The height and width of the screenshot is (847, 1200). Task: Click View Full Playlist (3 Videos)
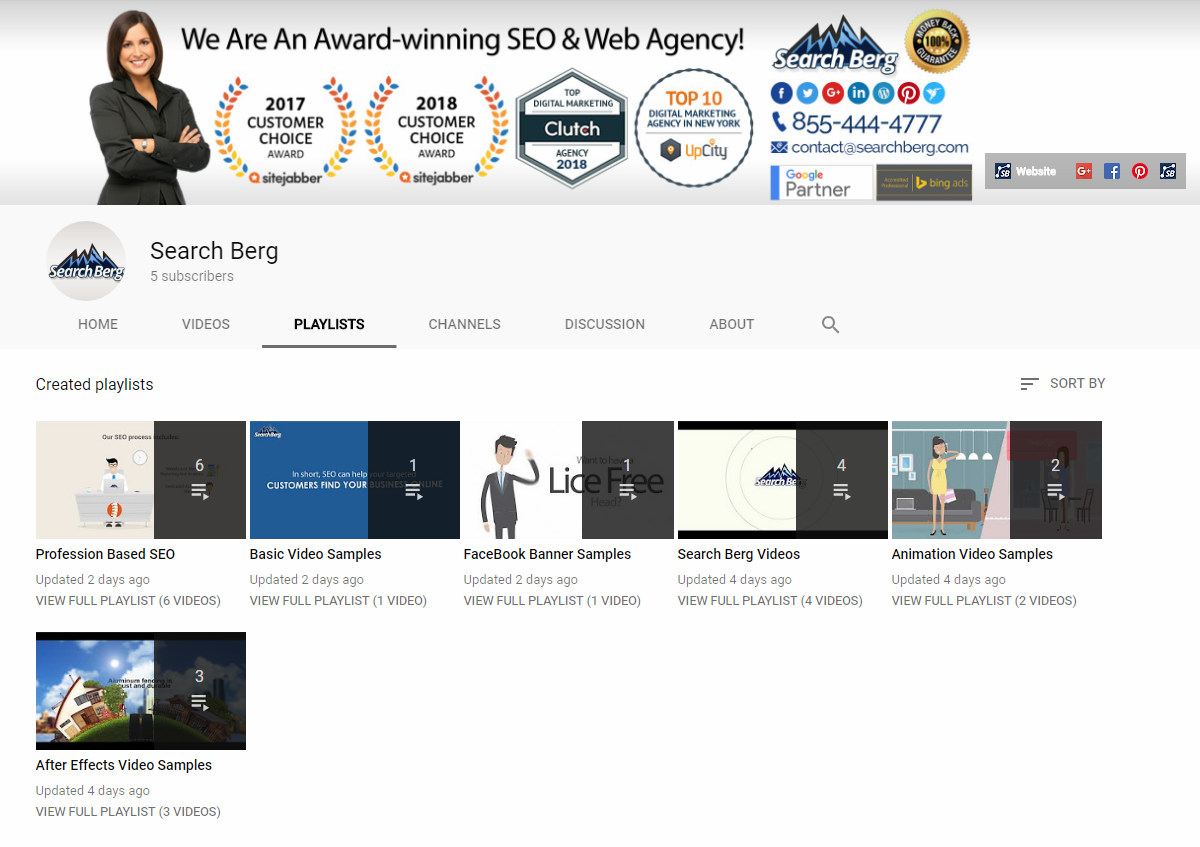(x=128, y=812)
